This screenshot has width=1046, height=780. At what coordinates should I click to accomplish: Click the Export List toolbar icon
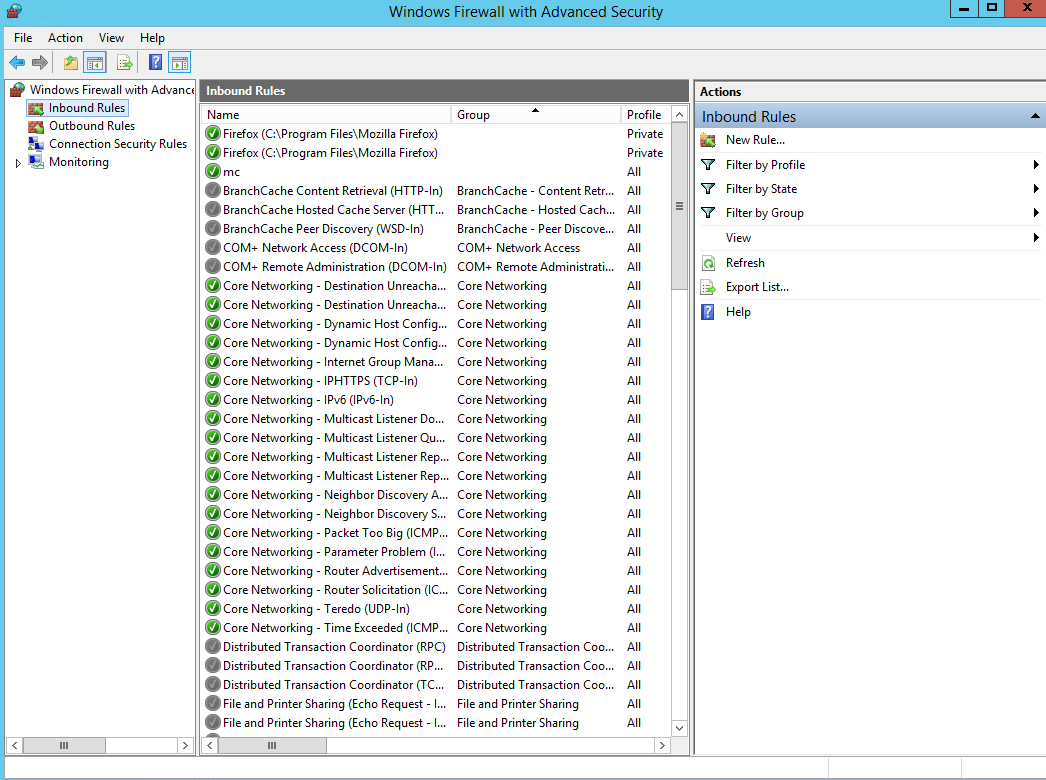click(125, 63)
